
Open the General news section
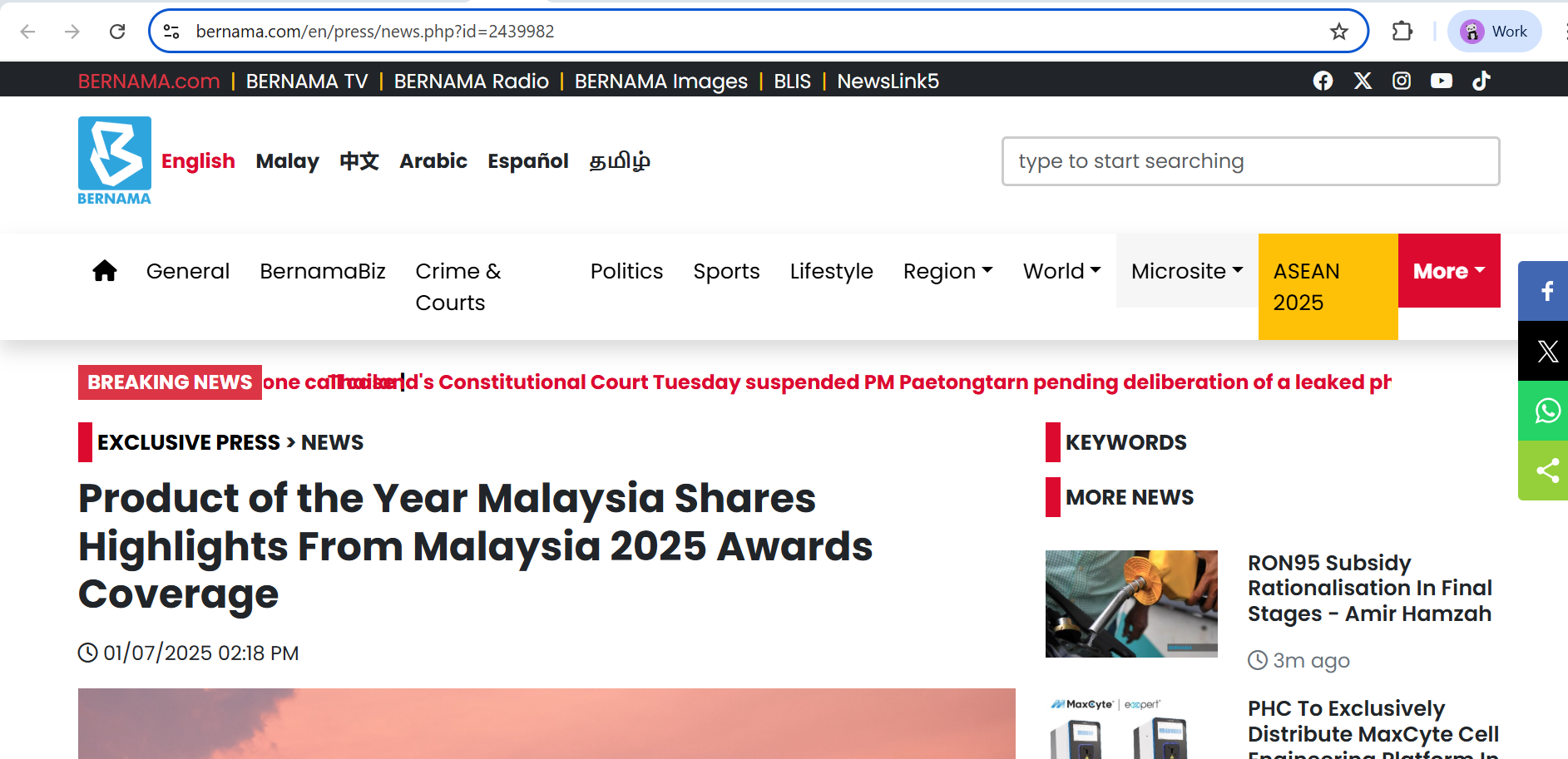click(x=188, y=271)
